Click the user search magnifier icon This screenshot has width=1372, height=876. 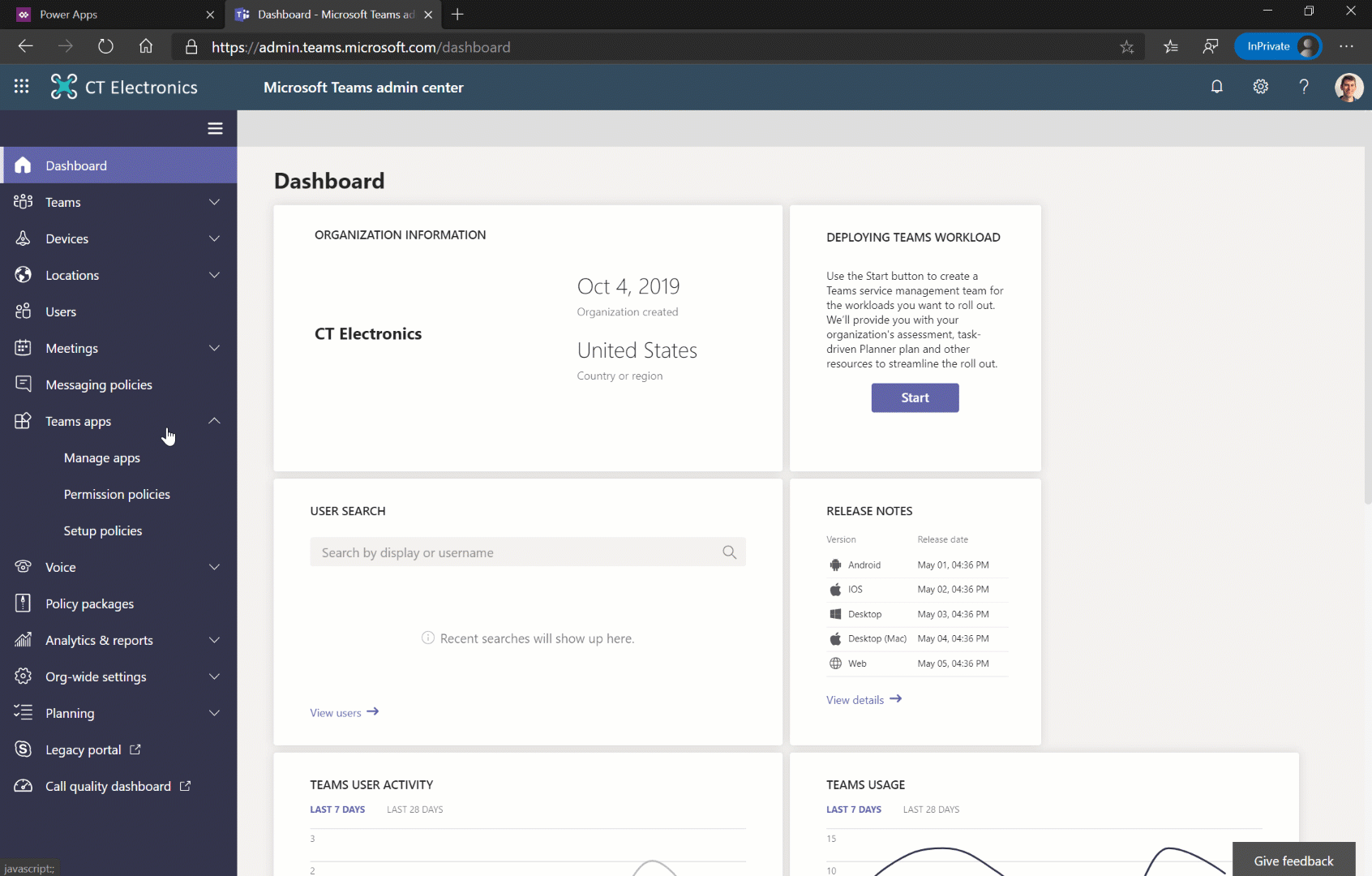click(x=729, y=552)
